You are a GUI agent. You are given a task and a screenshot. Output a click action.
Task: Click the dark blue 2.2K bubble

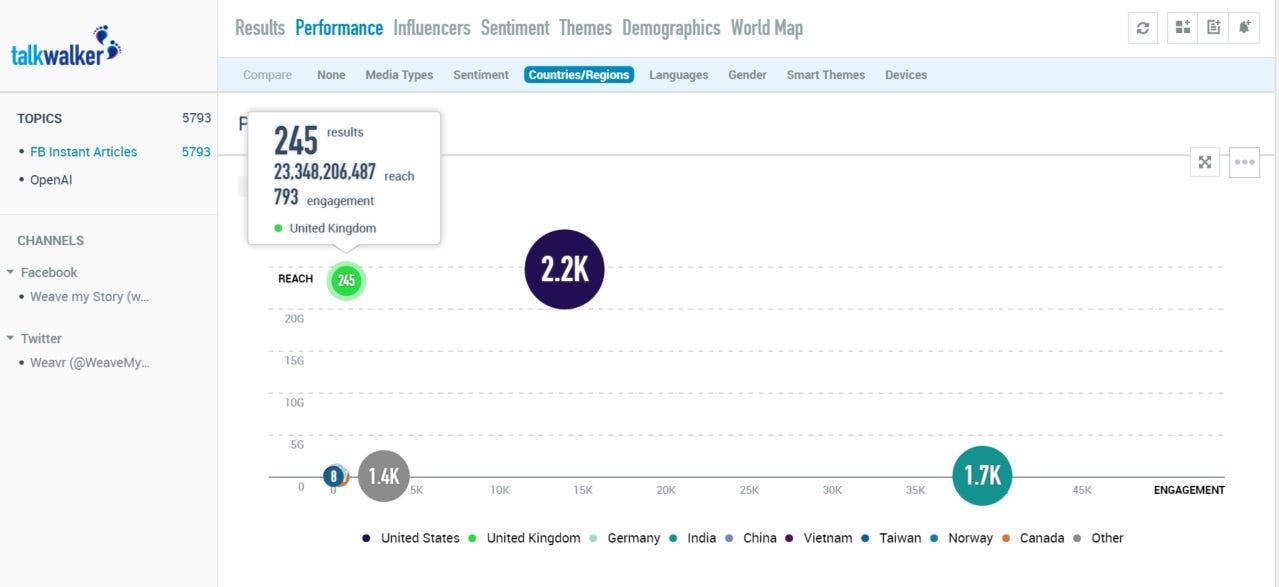pyautogui.click(x=564, y=269)
